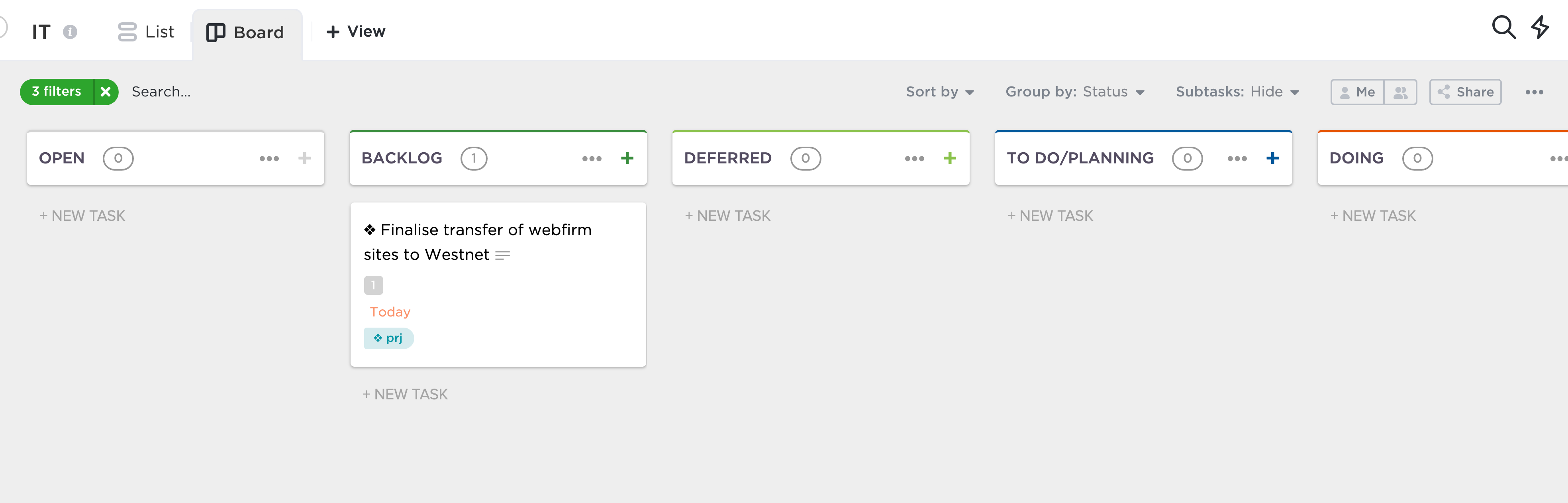This screenshot has width=1568, height=503.
Task: Open the search magnifier icon
Action: click(1503, 28)
